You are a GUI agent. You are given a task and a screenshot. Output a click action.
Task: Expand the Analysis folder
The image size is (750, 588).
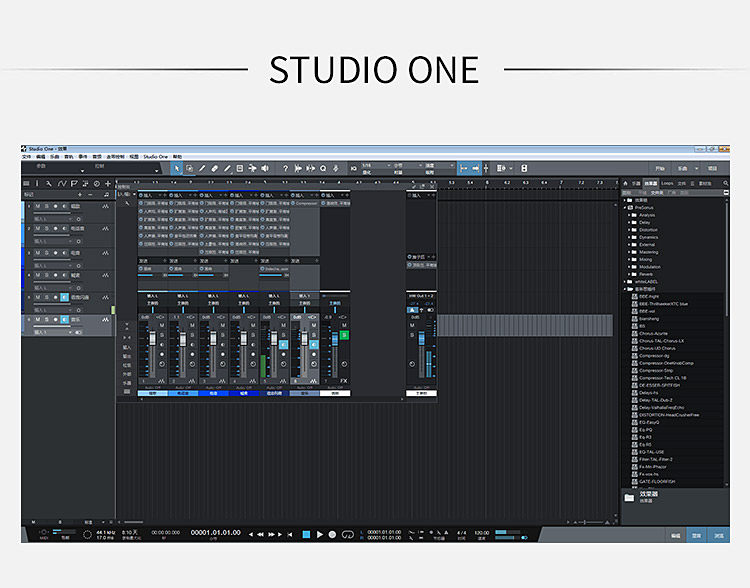[629, 215]
